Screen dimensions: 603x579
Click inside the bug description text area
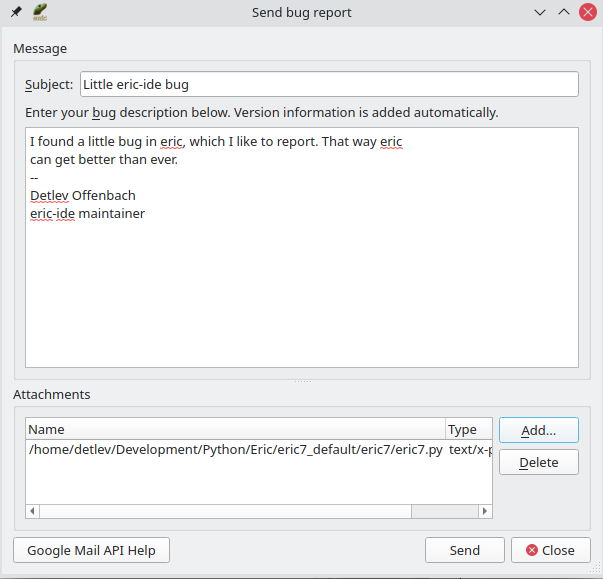click(x=301, y=290)
